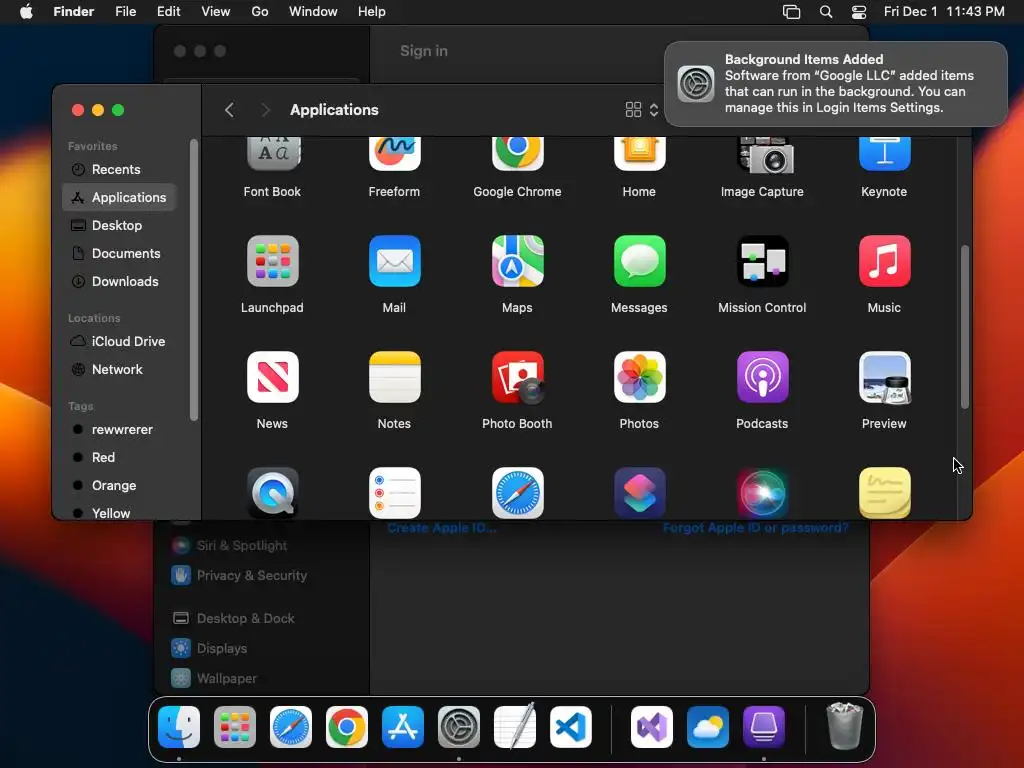Select the Shortcuts app icon
This screenshot has width=1024, height=768.
639,493
